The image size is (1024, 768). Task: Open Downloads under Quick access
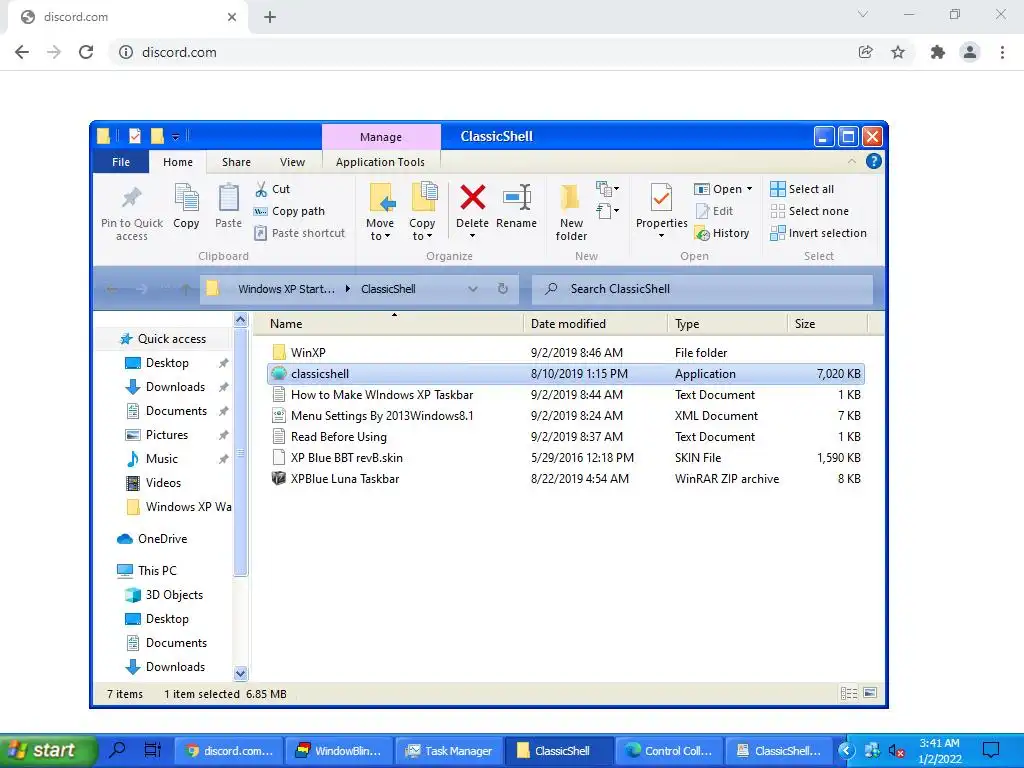[165, 387]
